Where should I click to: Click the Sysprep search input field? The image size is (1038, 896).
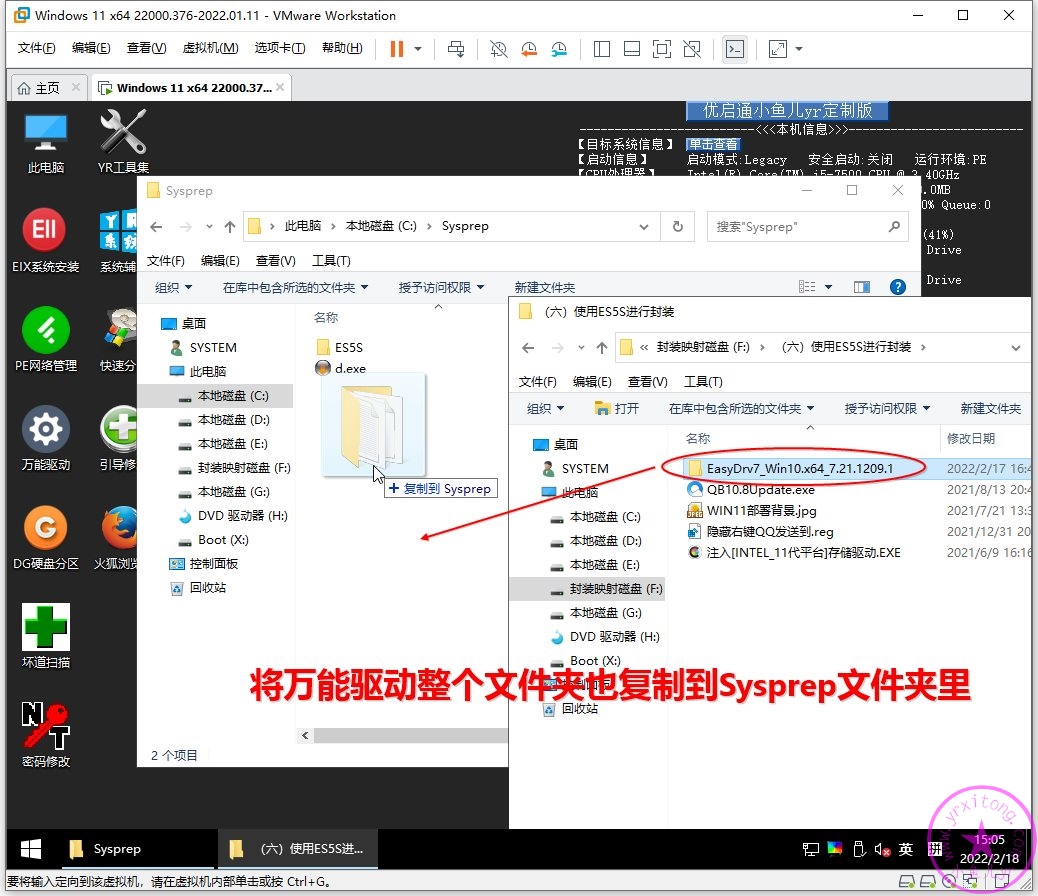click(x=798, y=226)
